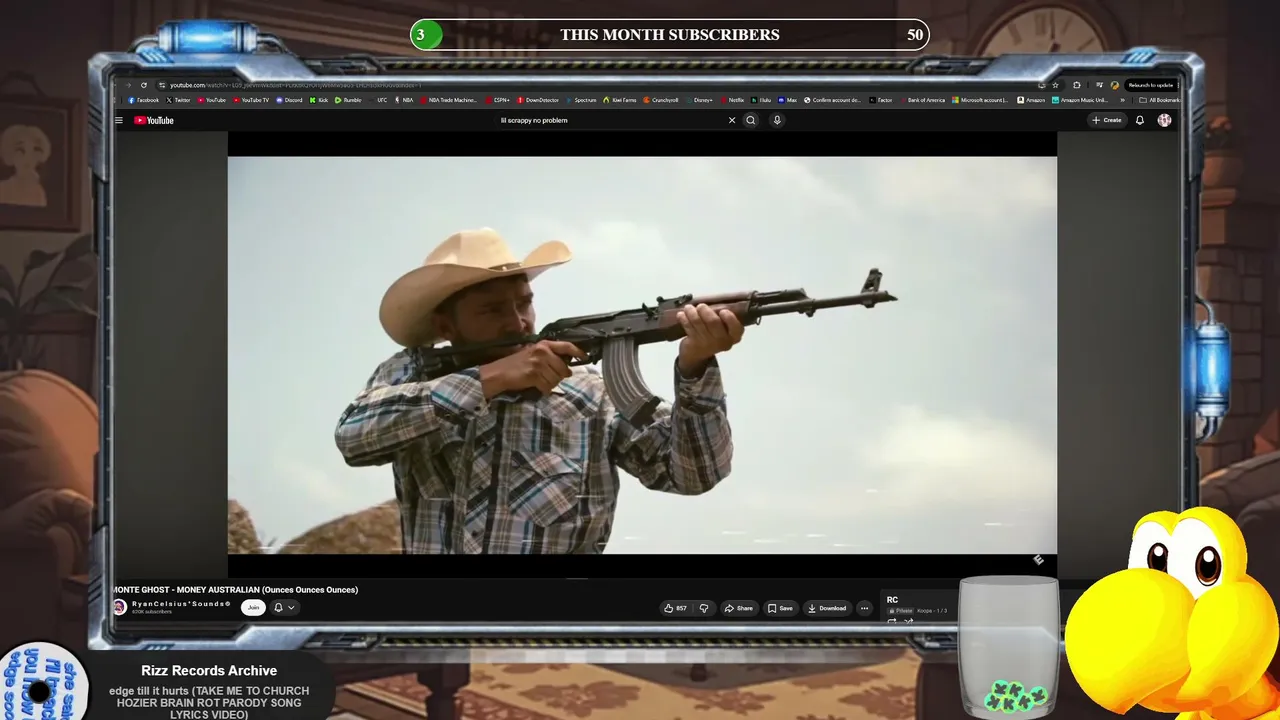
Task: Click Relaunch to update button
Action: (x=1150, y=85)
